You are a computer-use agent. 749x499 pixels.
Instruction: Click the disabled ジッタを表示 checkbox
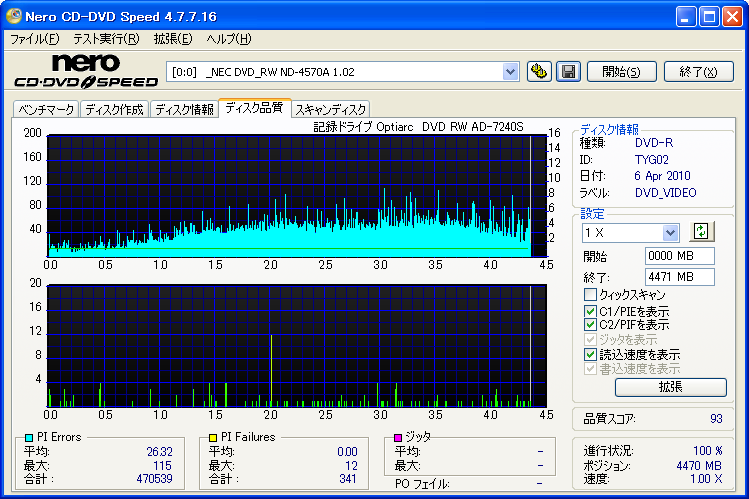click(x=590, y=340)
